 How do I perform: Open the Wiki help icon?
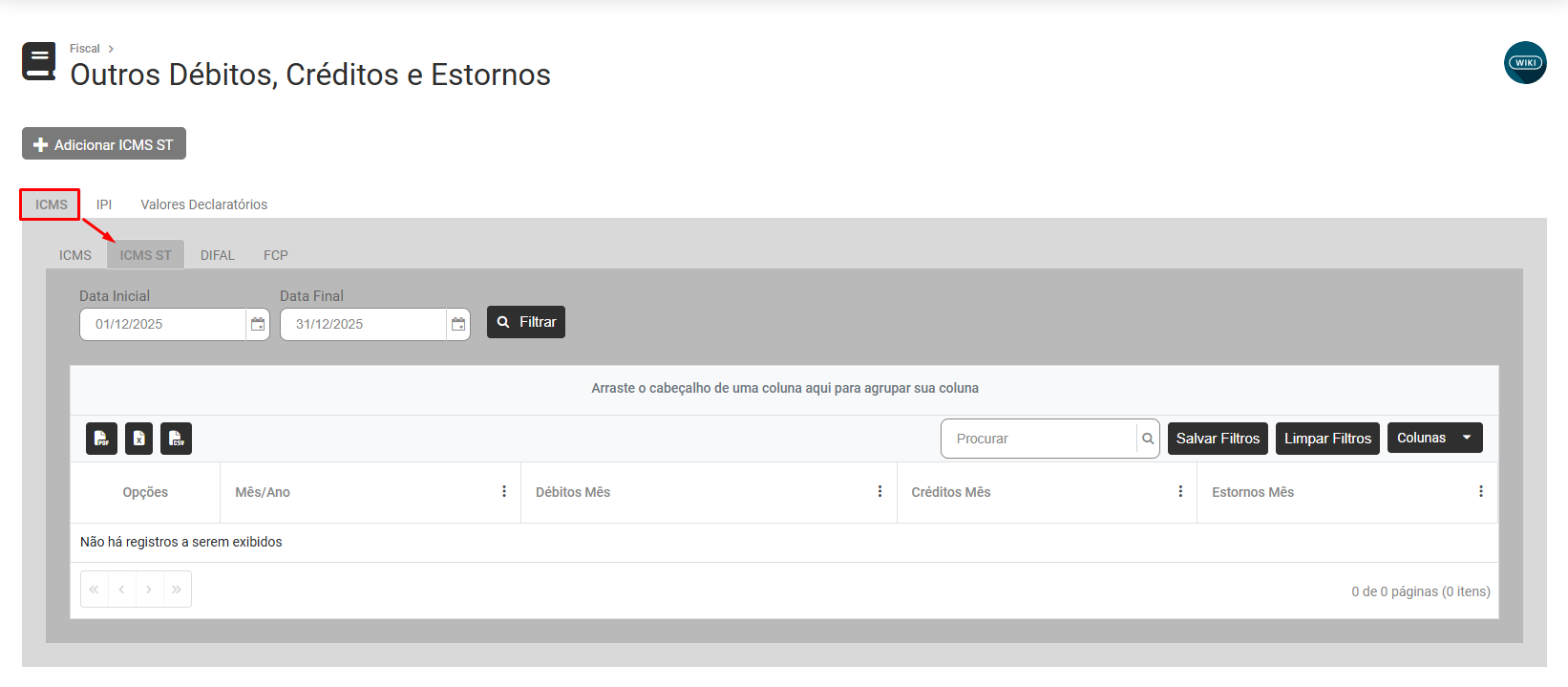[1525, 63]
